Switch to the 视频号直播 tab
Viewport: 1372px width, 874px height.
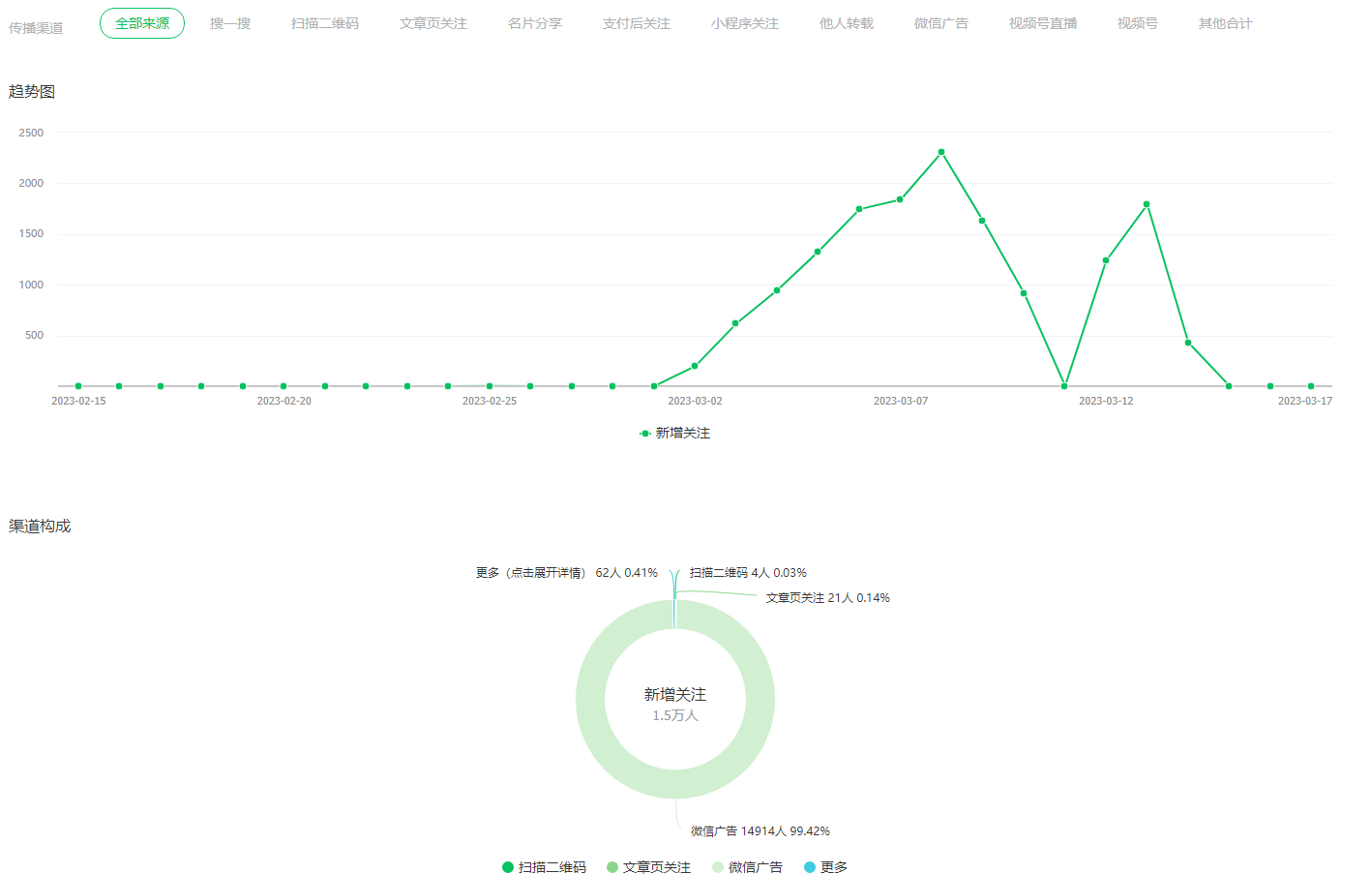click(x=1043, y=23)
